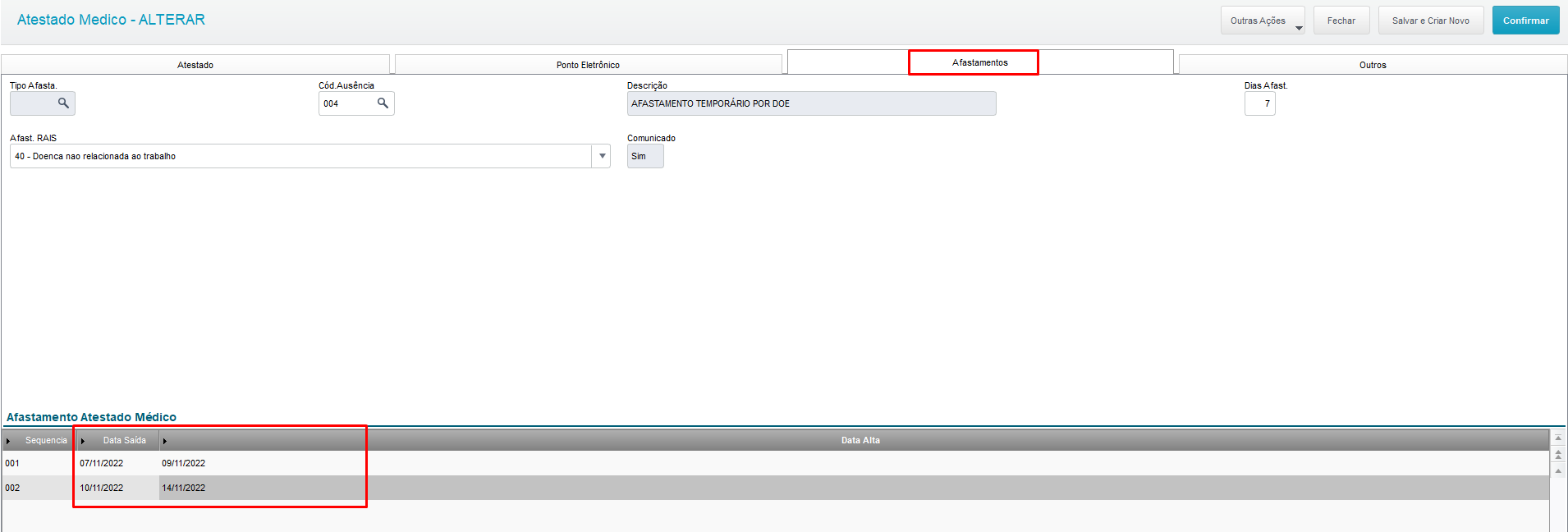1568x532 pixels.
Task: Click 'Afastamento Atestado Médico' section heading
Action: pyautogui.click(x=91, y=417)
